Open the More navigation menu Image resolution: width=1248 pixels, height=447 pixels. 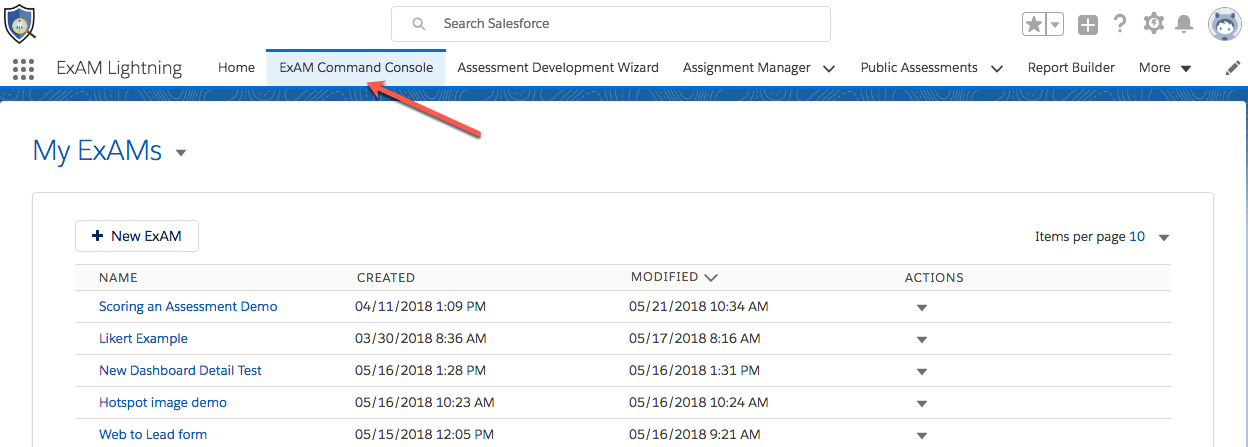coord(1165,68)
